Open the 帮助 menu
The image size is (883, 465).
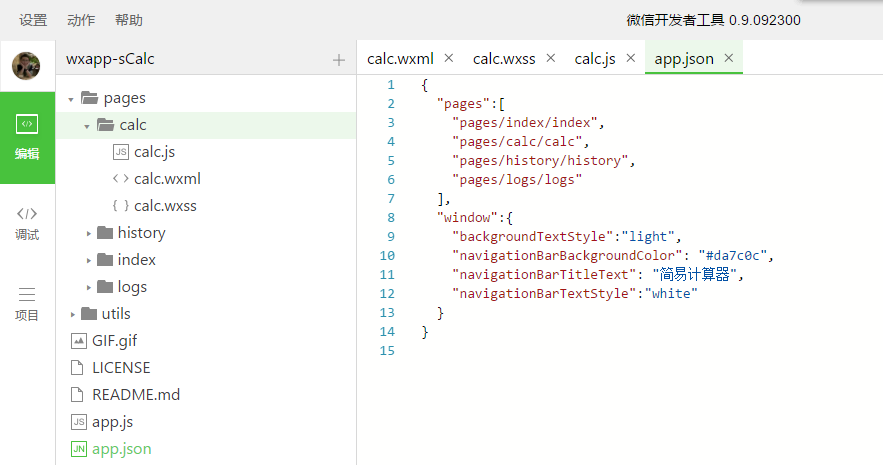tap(129, 20)
